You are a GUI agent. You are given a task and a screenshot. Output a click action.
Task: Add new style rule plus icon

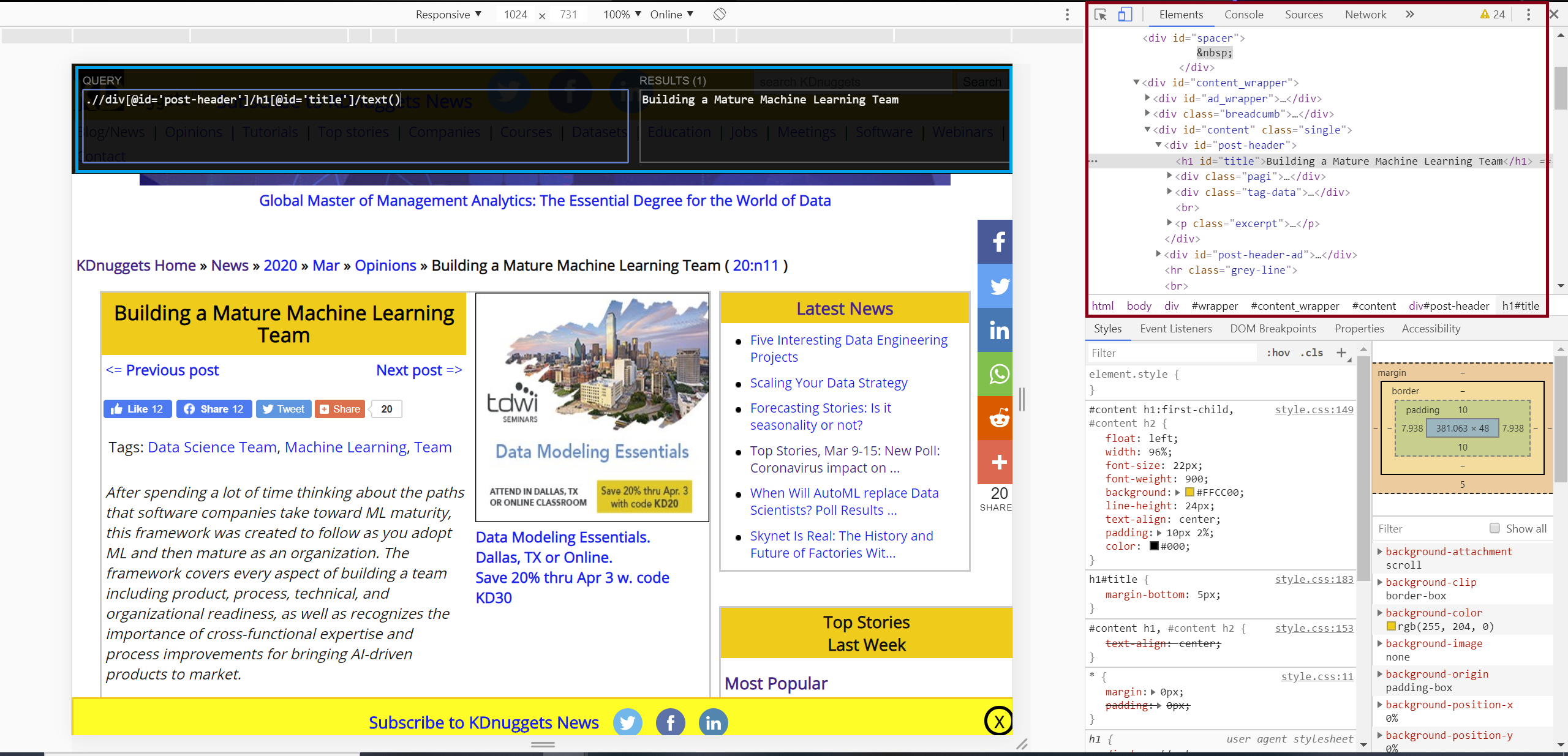point(1341,353)
